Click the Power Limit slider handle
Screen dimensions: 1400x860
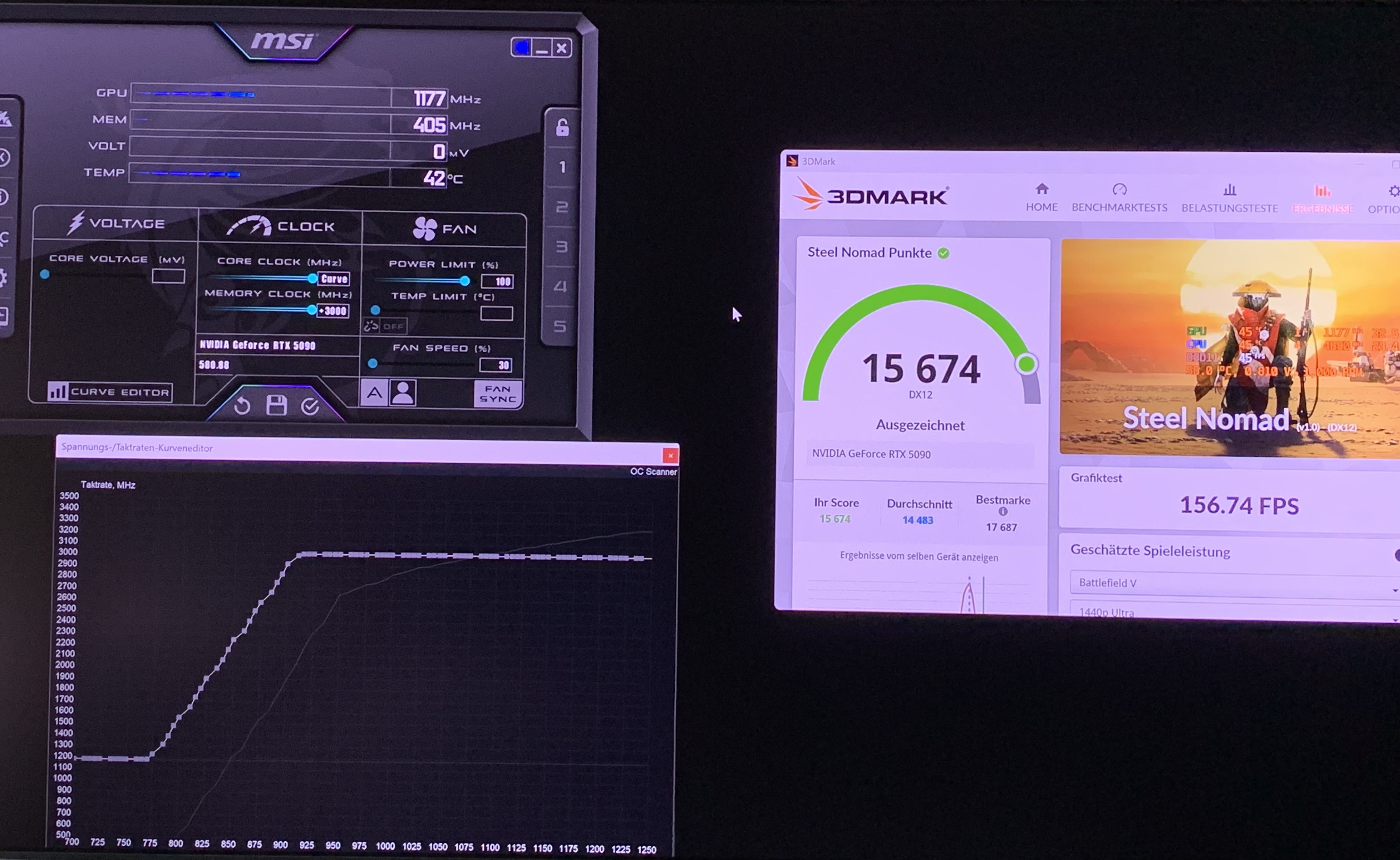point(465,280)
